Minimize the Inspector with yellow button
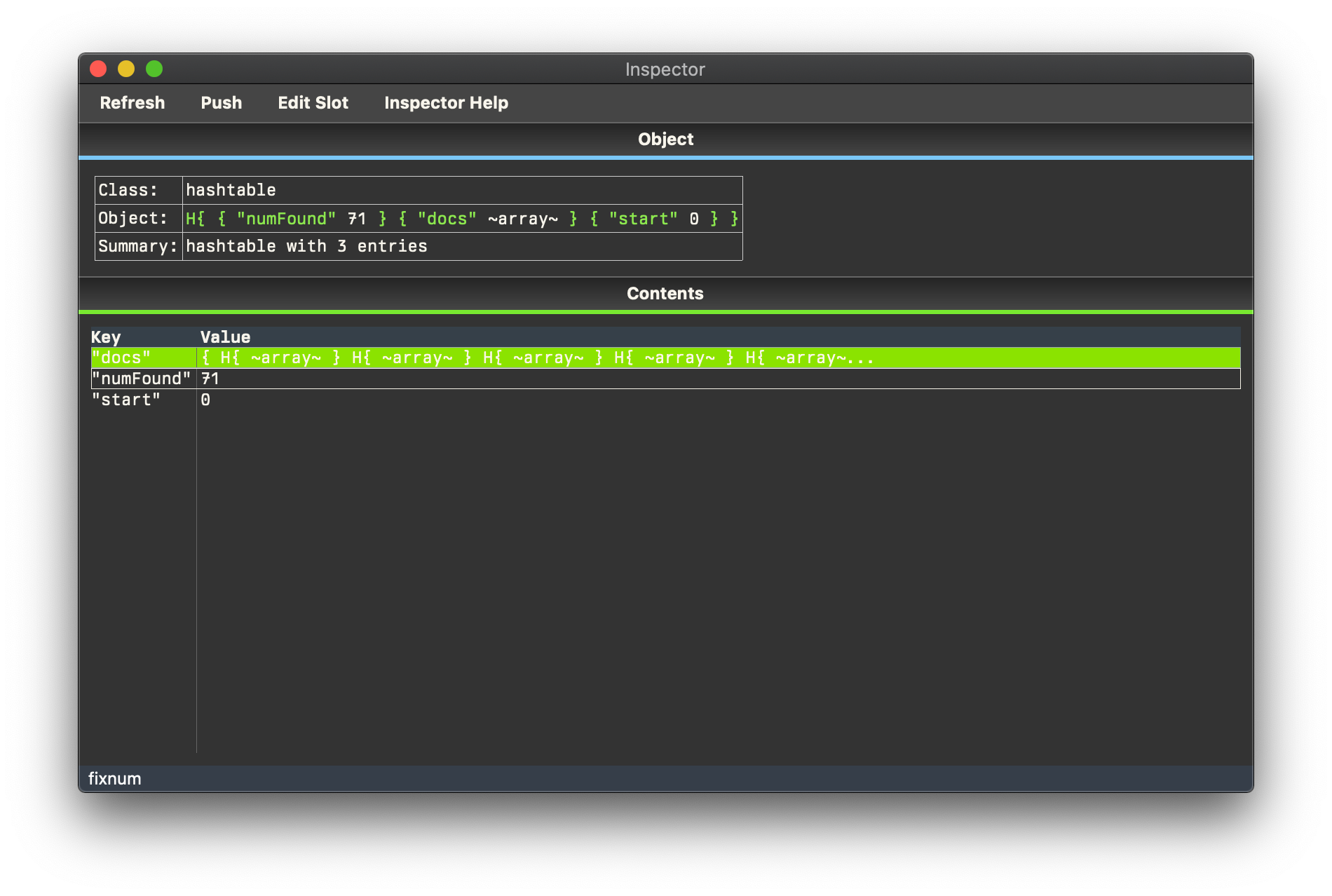The image size is (1332, 896). tap(126, 69)
